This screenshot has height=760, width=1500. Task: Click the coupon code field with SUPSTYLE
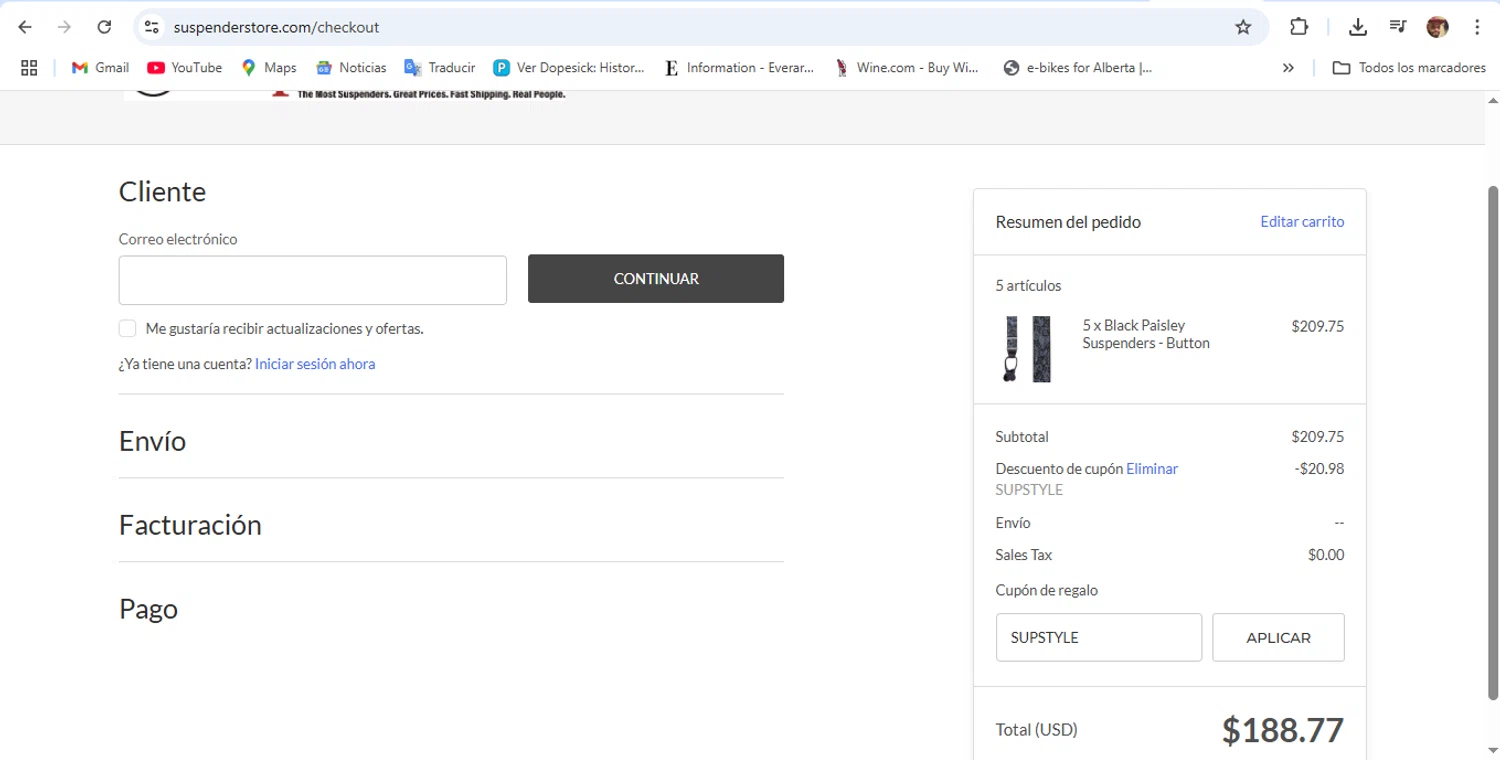pyautogui.click(x=1099, y=637)
